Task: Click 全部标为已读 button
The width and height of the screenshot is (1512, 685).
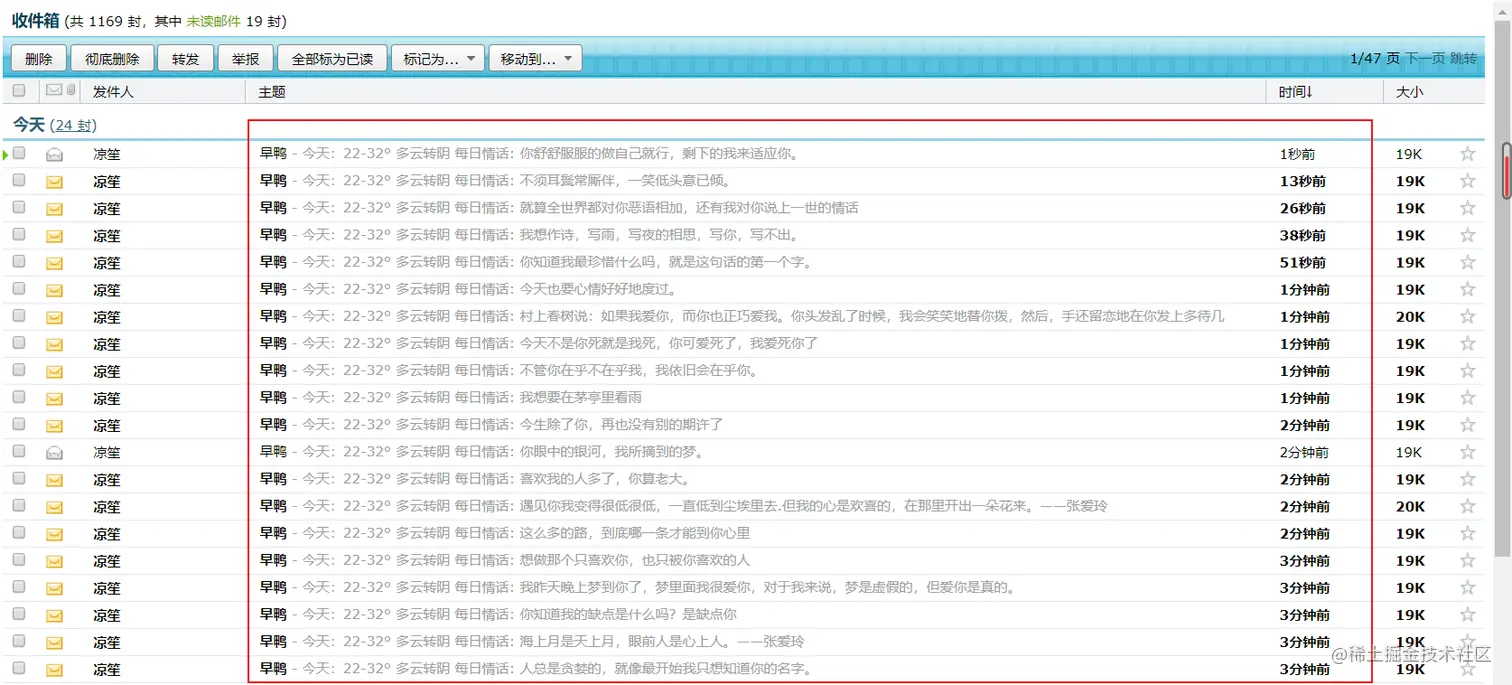Action: 332,59
